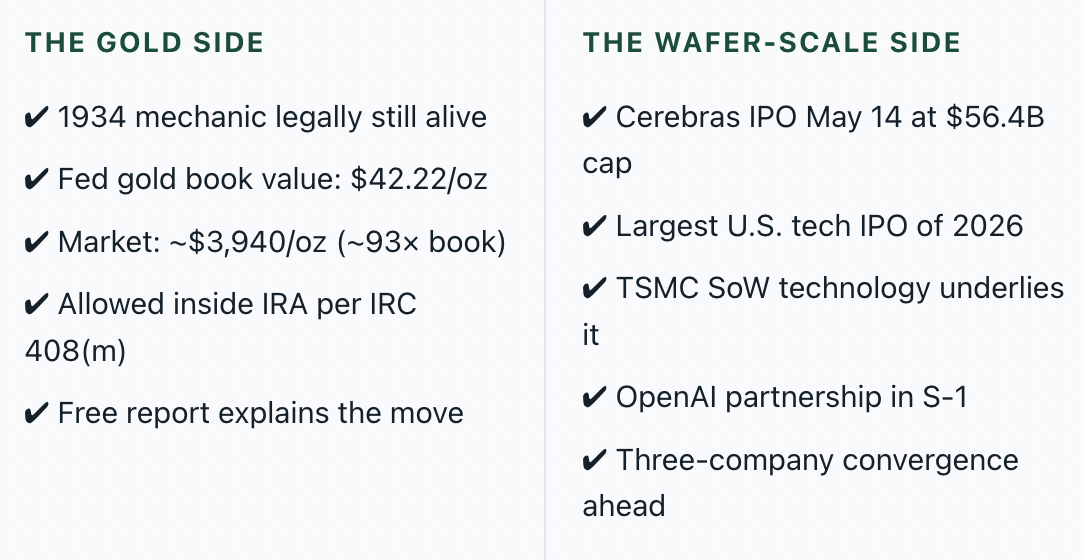Click checkmark next to Free report explains
Viewport: 1084px width, 560px height.
click(37, 413)
